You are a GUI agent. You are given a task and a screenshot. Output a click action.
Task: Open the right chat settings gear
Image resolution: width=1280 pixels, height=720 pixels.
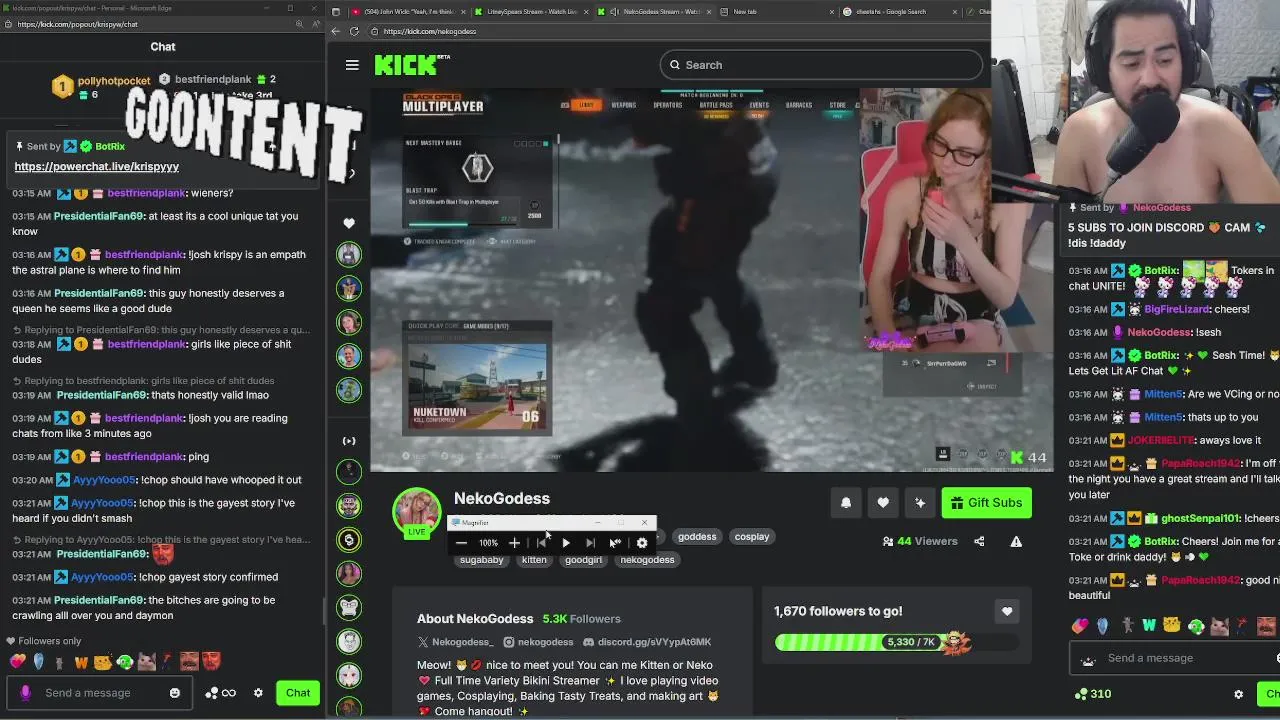tap(1238, 694)
